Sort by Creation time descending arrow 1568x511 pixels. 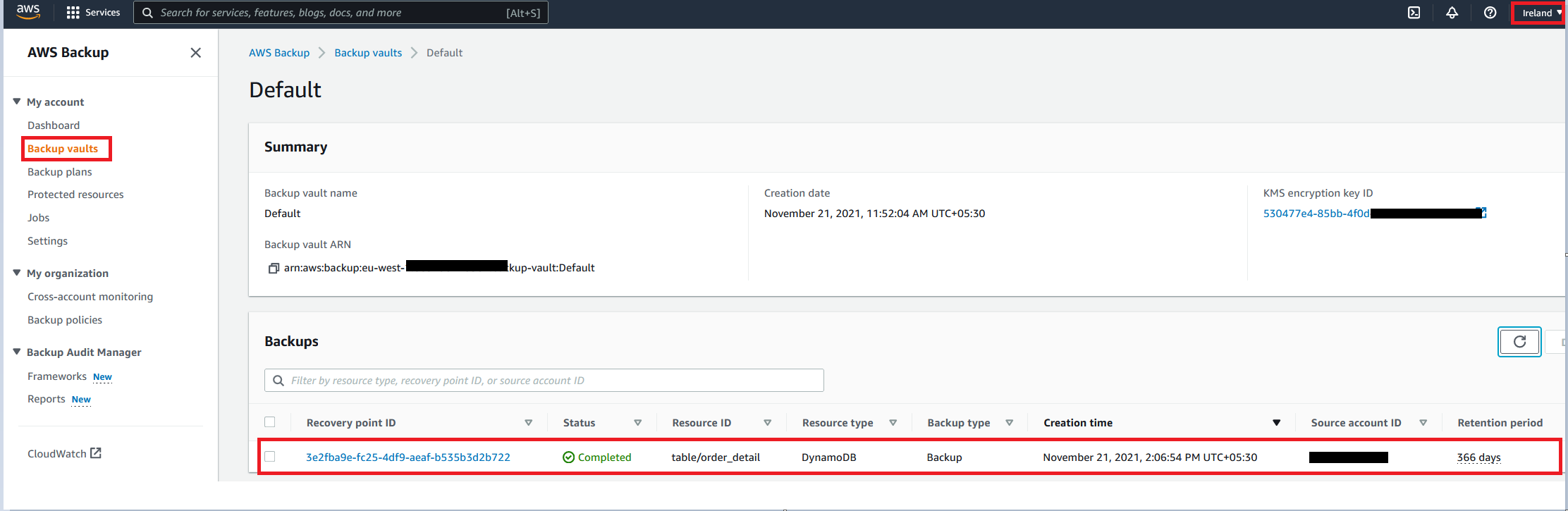[x=1276, y=423]
